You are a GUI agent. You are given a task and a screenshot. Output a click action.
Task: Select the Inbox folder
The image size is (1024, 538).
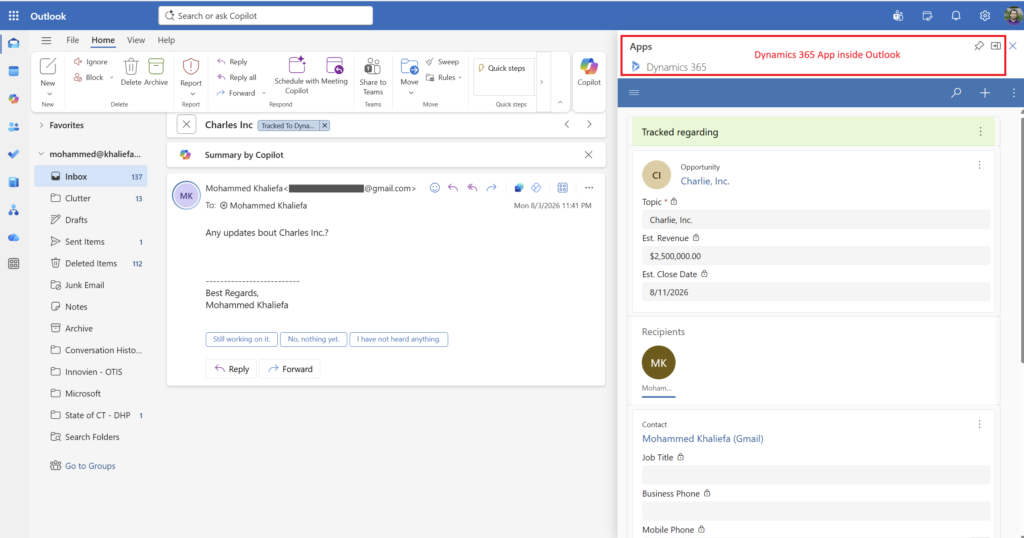tap(91, 176)
